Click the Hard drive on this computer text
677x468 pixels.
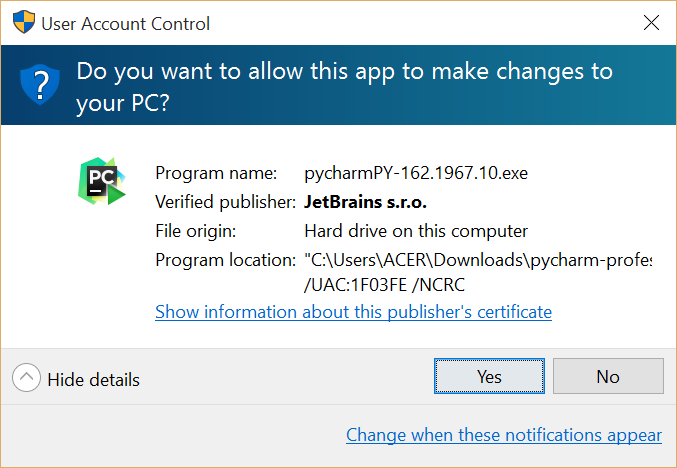click(416, 231)
